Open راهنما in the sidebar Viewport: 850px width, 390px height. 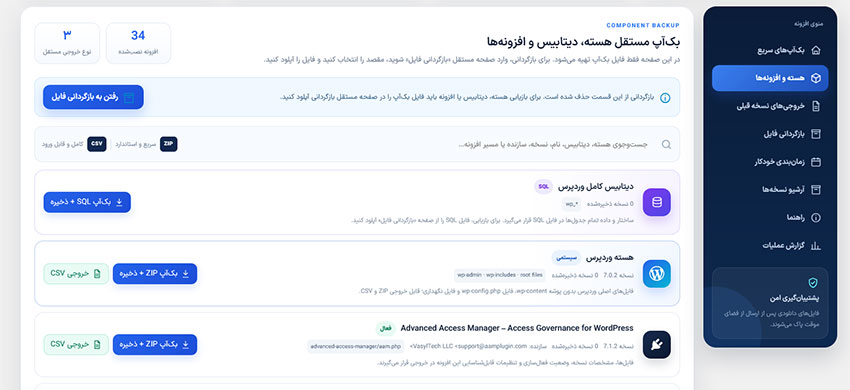coord(770,218)
